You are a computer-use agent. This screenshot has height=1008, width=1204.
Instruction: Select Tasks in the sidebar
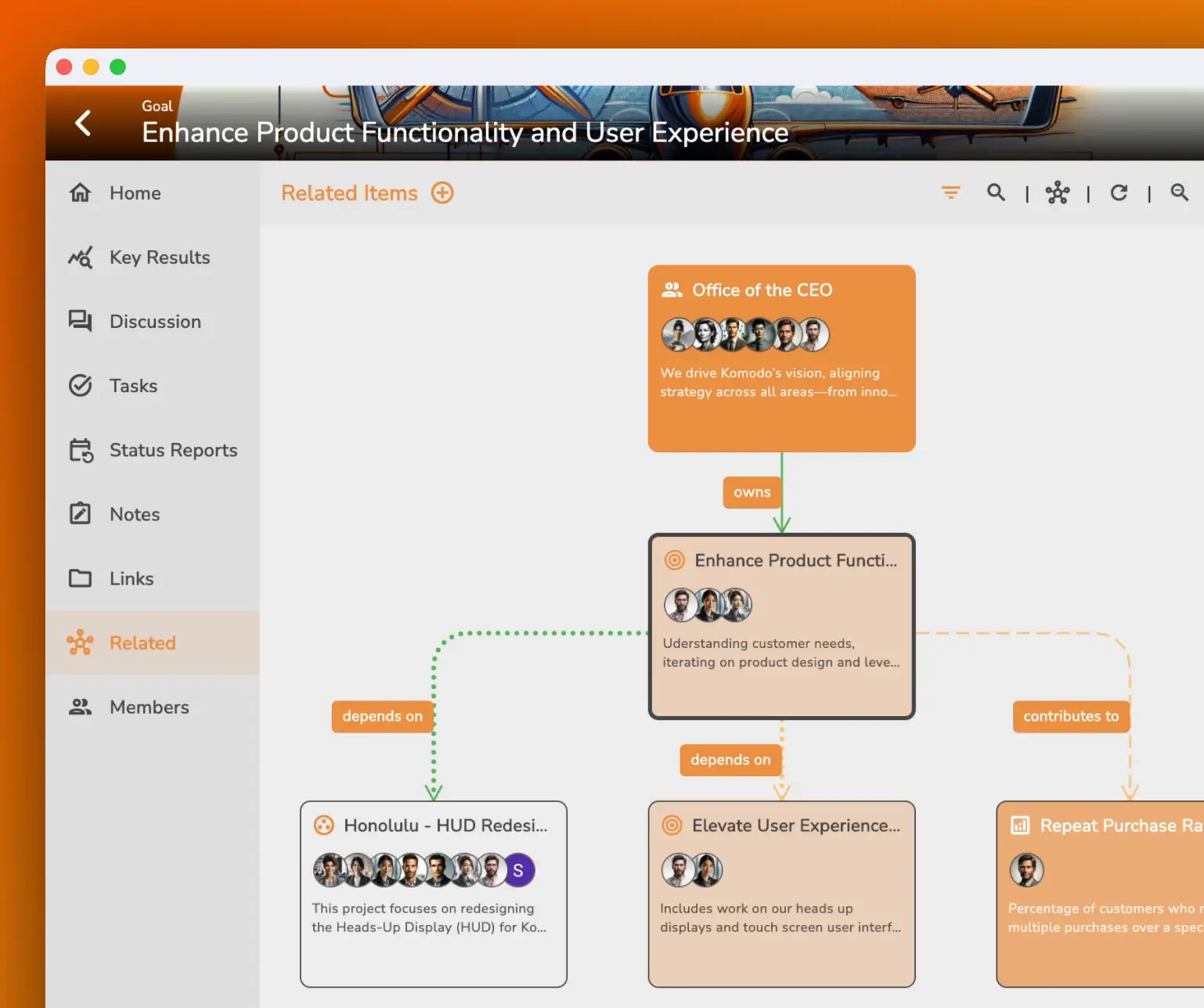coord(133,386)
